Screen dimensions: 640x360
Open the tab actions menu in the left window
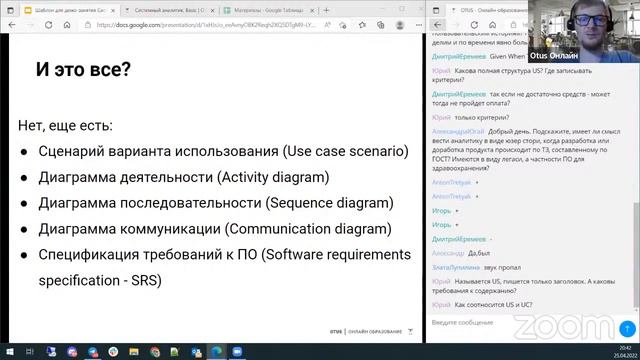[11, 10]
